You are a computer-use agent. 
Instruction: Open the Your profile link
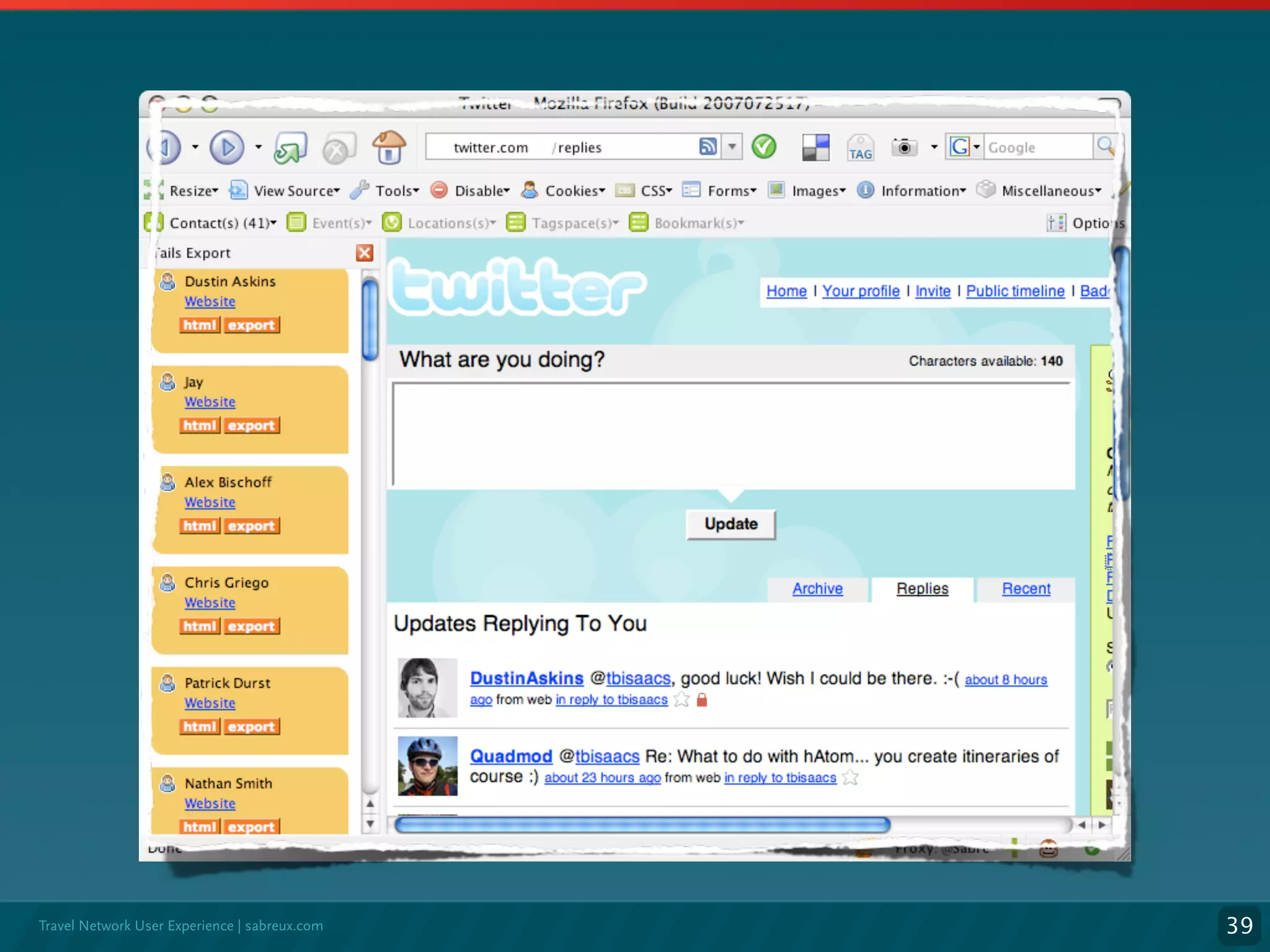pyautogui.click(x=861, y=291)
